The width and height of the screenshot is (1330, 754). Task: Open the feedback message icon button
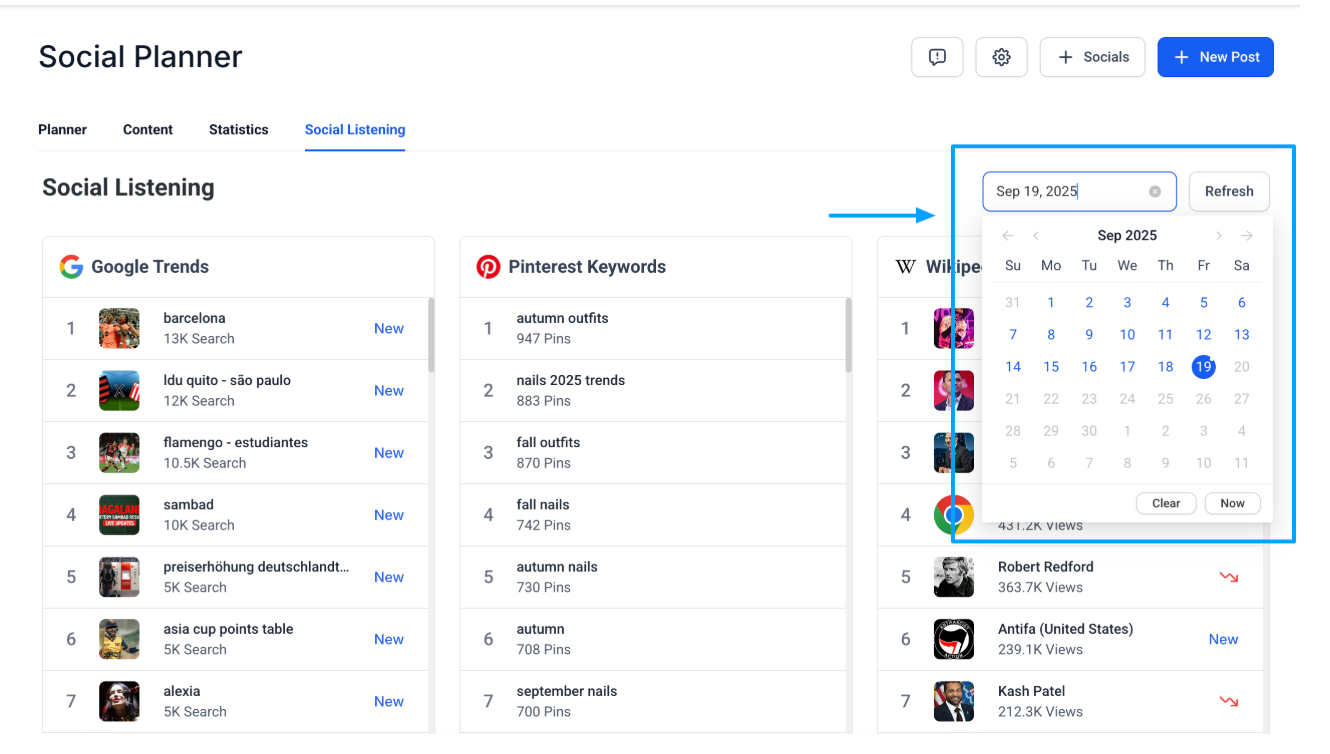click(x=937, y=57)
